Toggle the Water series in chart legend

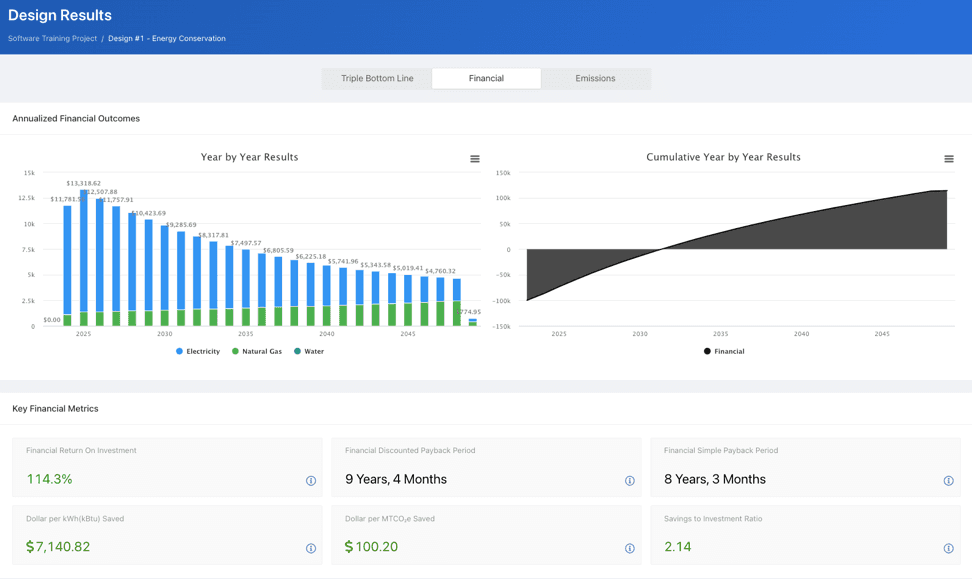point(309,352)
